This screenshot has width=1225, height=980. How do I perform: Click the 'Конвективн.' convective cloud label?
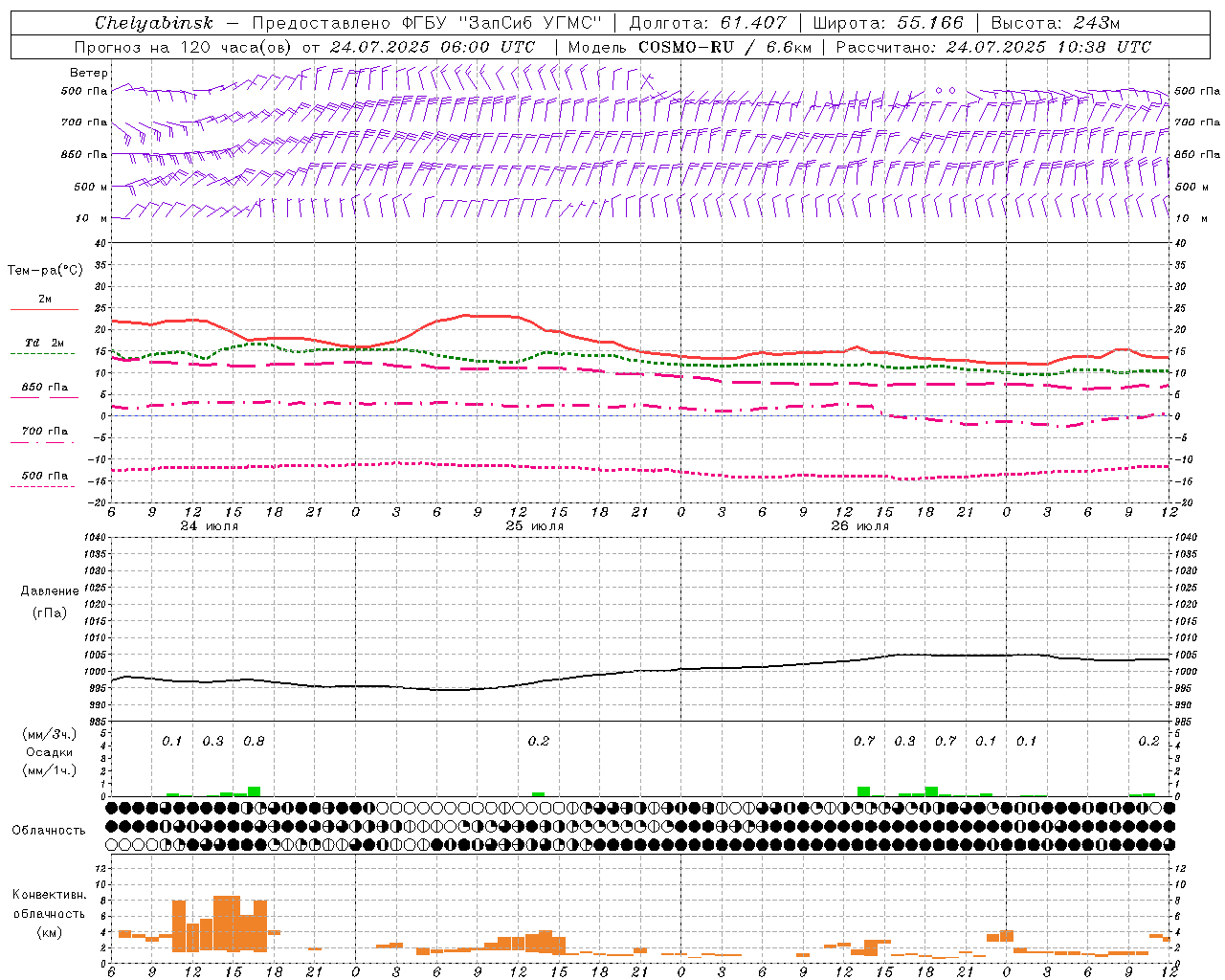click(x=50, y=895)
